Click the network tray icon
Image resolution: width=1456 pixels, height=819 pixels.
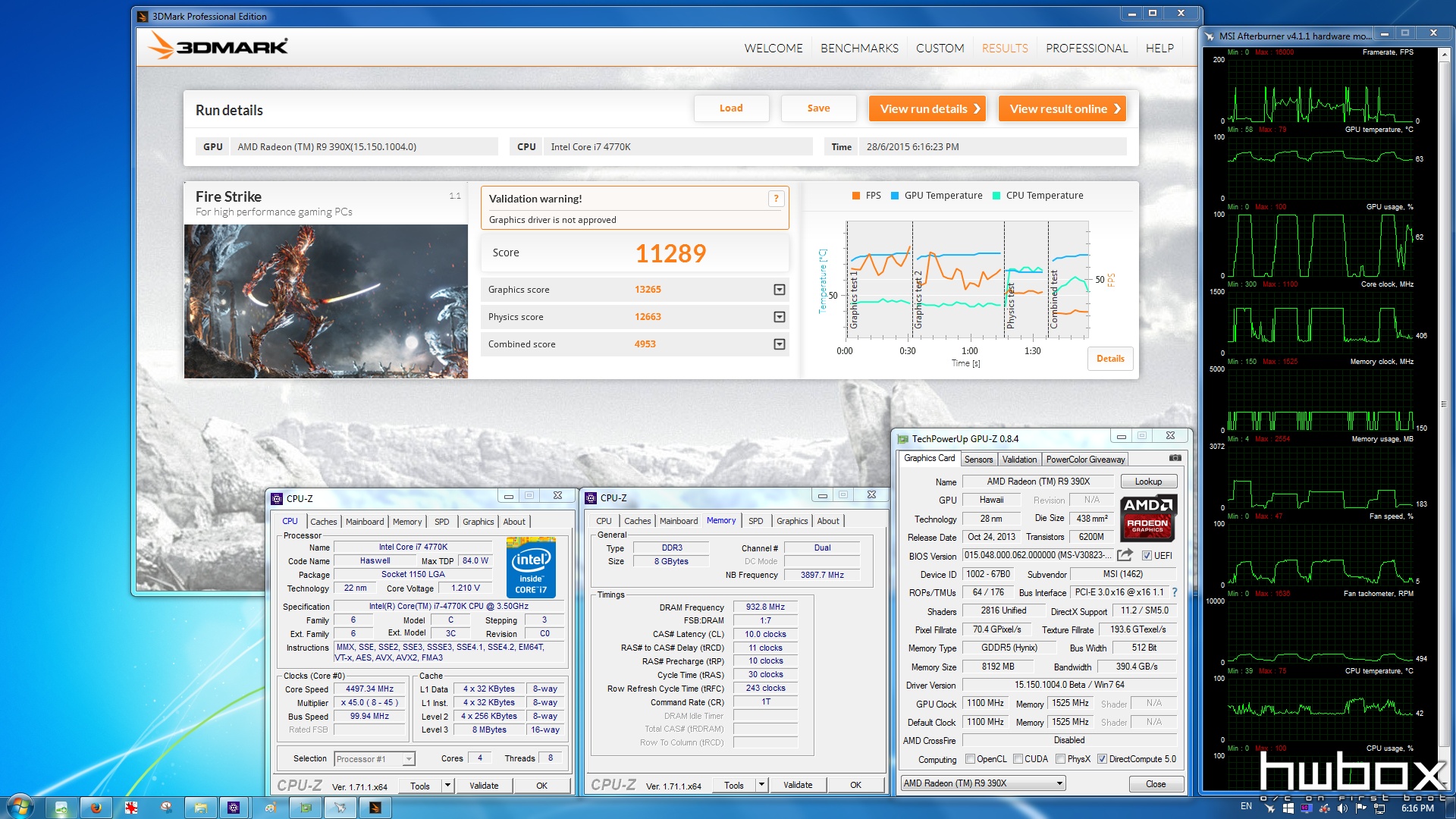[x=1379, y=808]
